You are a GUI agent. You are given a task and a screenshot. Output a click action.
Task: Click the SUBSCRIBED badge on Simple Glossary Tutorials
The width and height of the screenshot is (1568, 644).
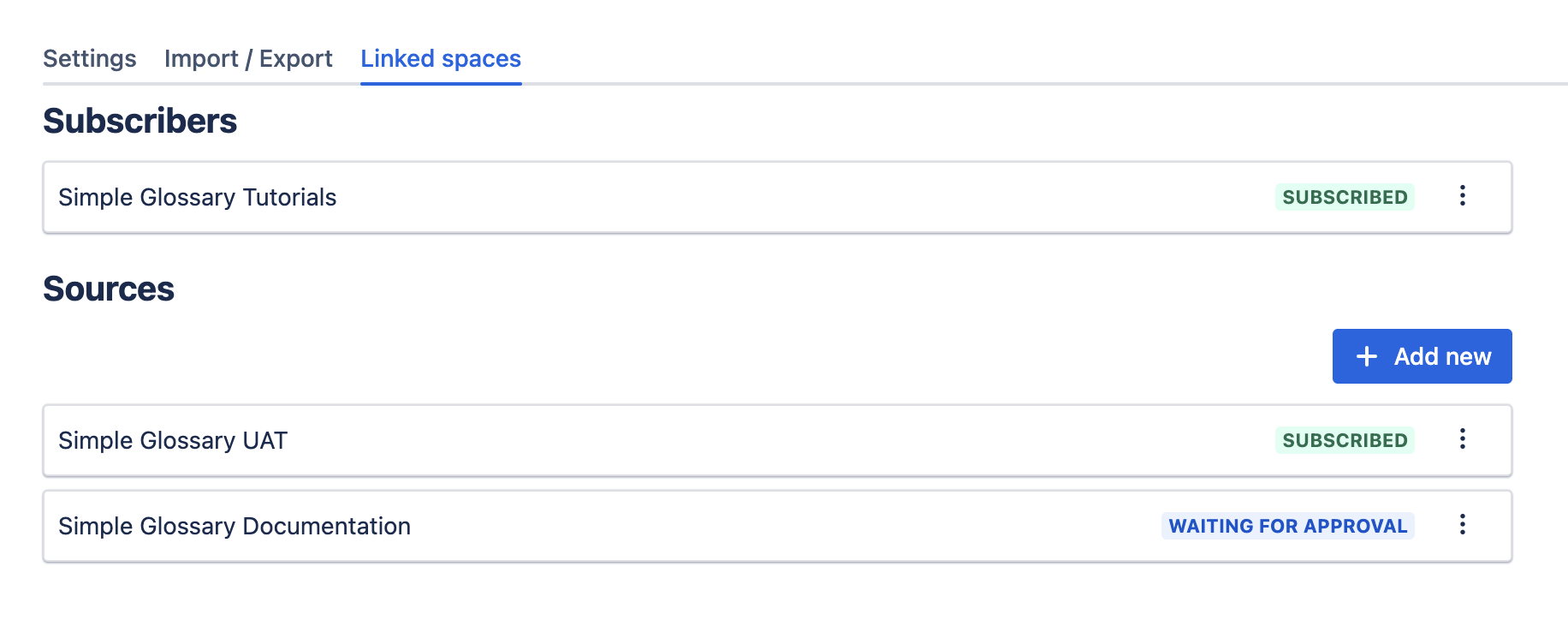(x=1344, y=196)
